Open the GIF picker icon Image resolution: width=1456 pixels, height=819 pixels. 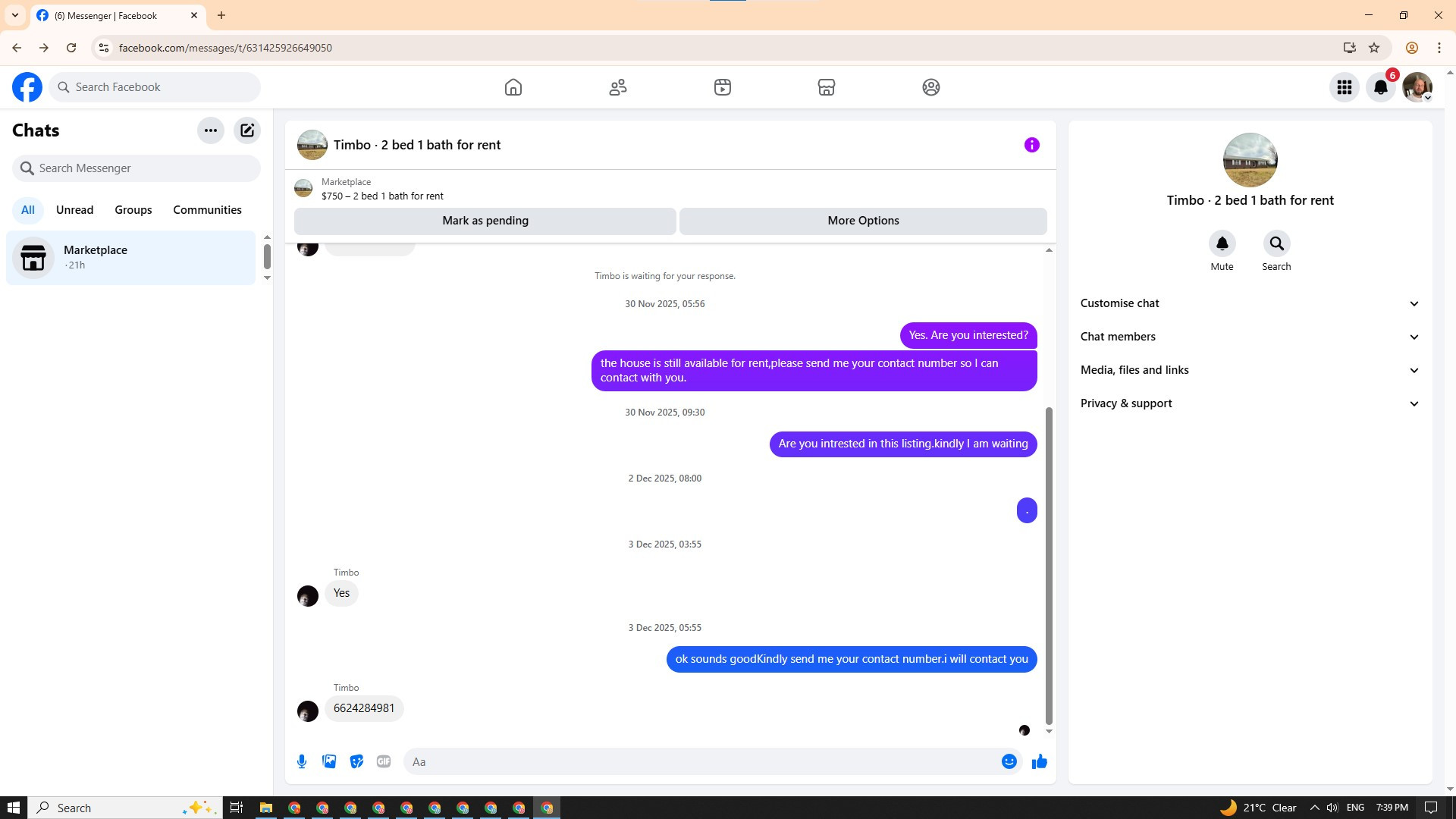click(x=384, y=761)
